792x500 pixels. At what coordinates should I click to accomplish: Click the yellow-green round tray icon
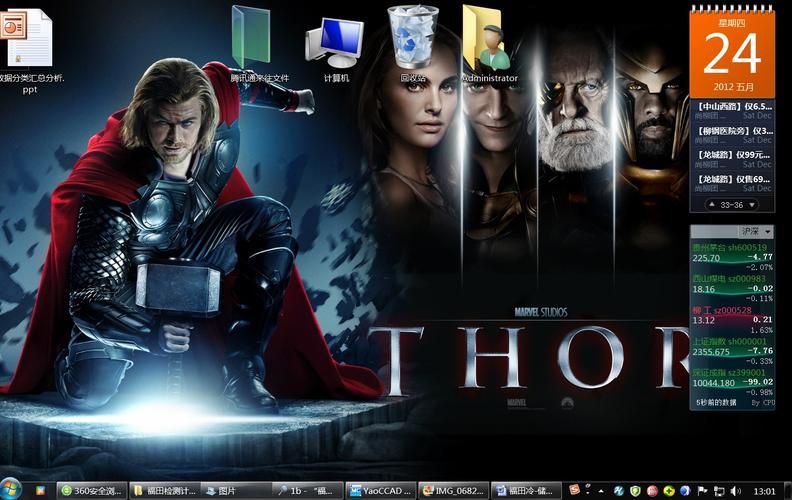tap(669, 490)
